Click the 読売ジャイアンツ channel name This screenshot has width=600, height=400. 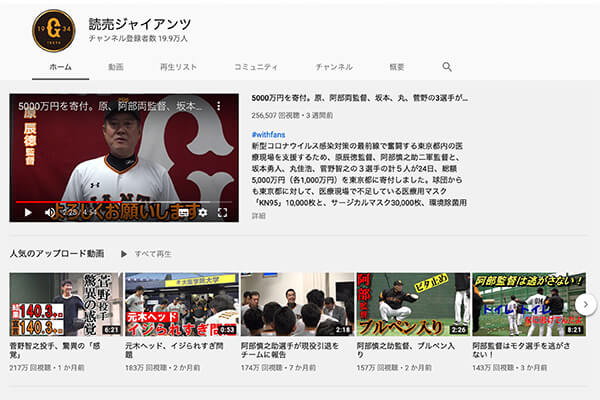(x=140, y=24)
